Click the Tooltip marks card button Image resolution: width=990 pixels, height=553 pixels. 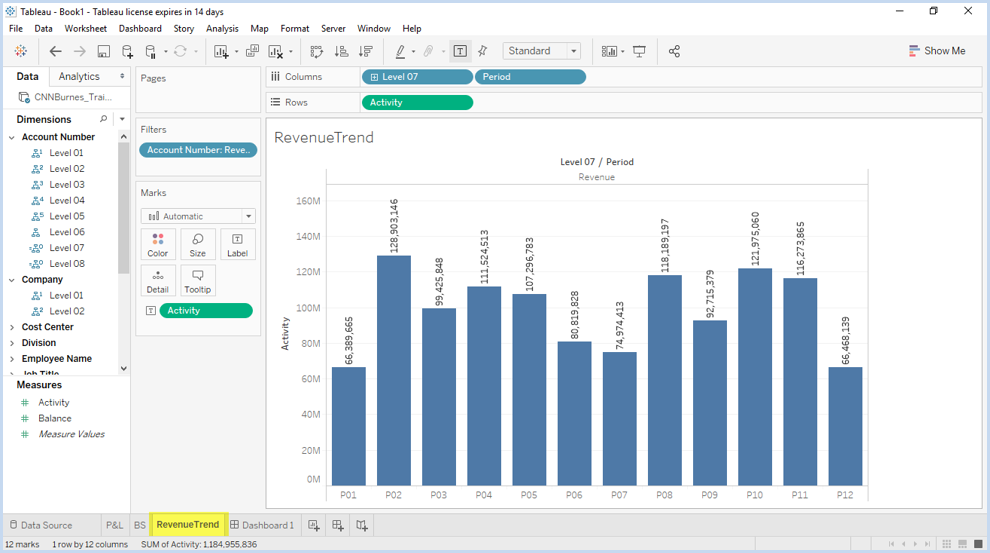(x=198, y=281)
